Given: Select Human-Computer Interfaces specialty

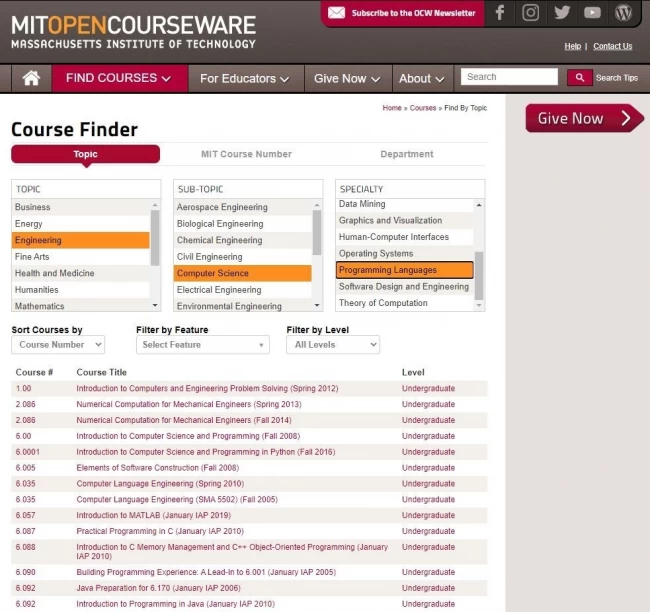Looking at the screenshot, I should click(x=405, y=237).
